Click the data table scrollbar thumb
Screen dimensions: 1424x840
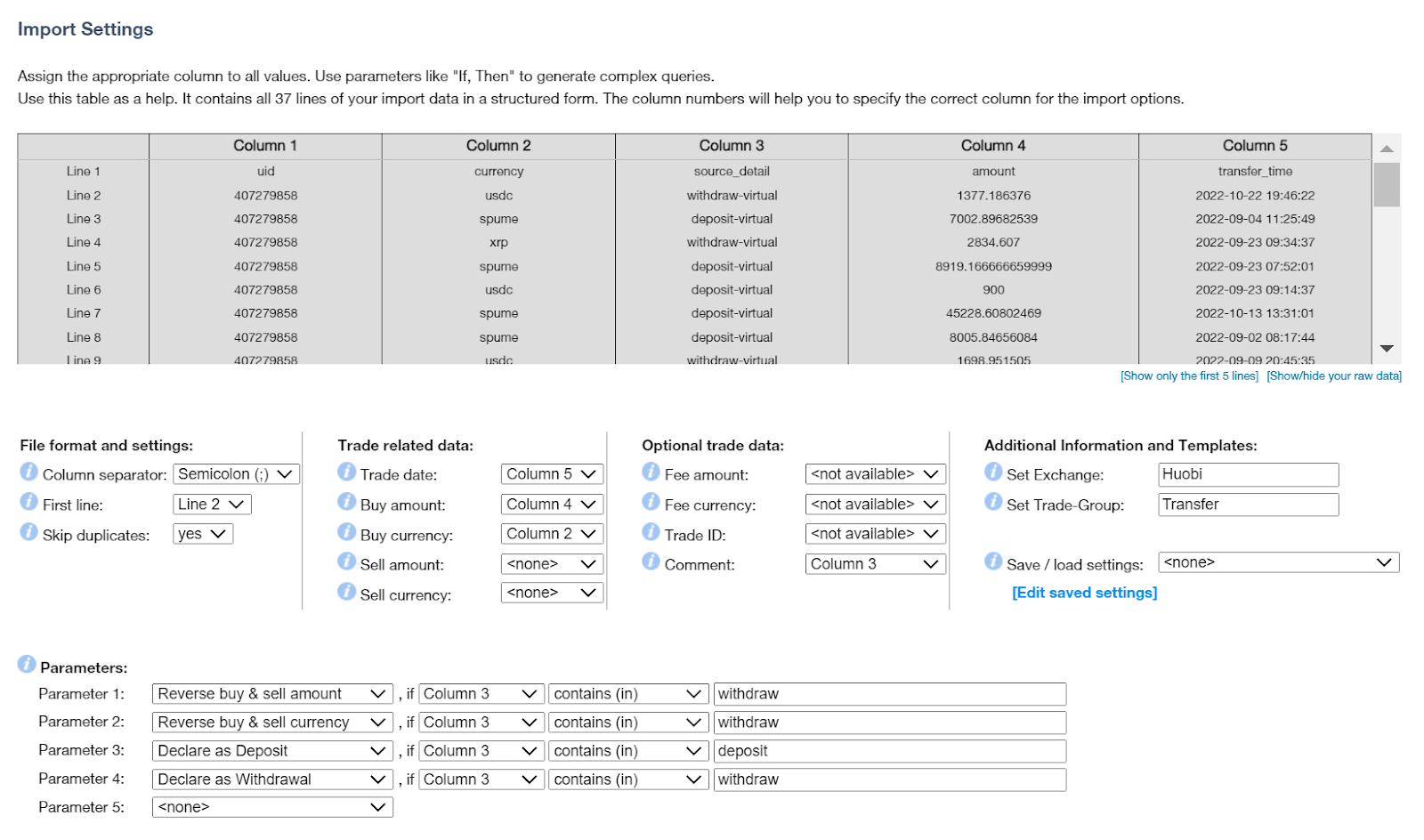click(x=1387, y=184)
